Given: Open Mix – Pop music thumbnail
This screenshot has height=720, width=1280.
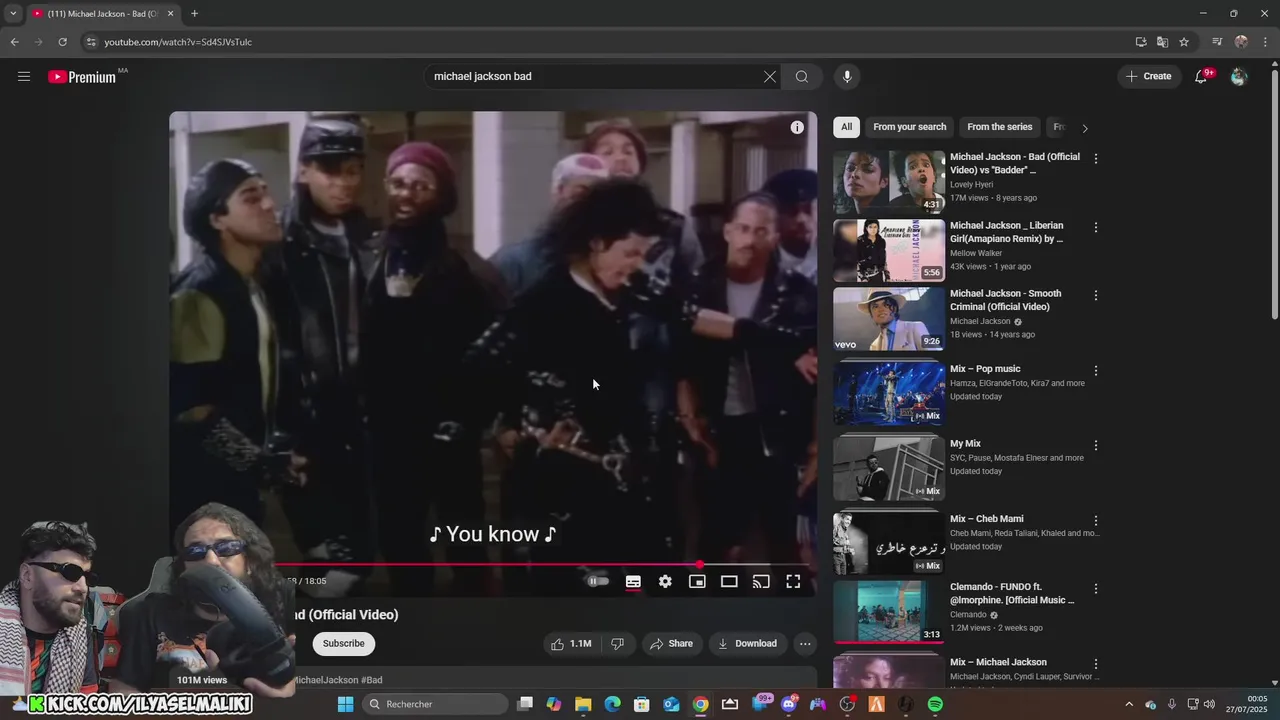Looking at the screenshot, I should click(889, 394).
